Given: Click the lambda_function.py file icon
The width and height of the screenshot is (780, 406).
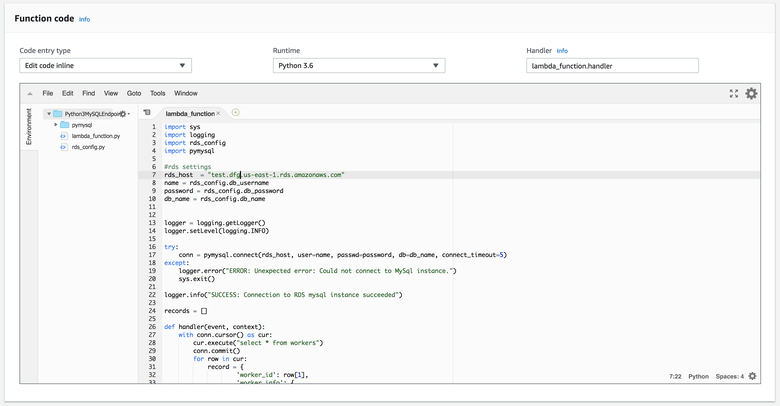Looking at the screenshot, I should (64, 136).
